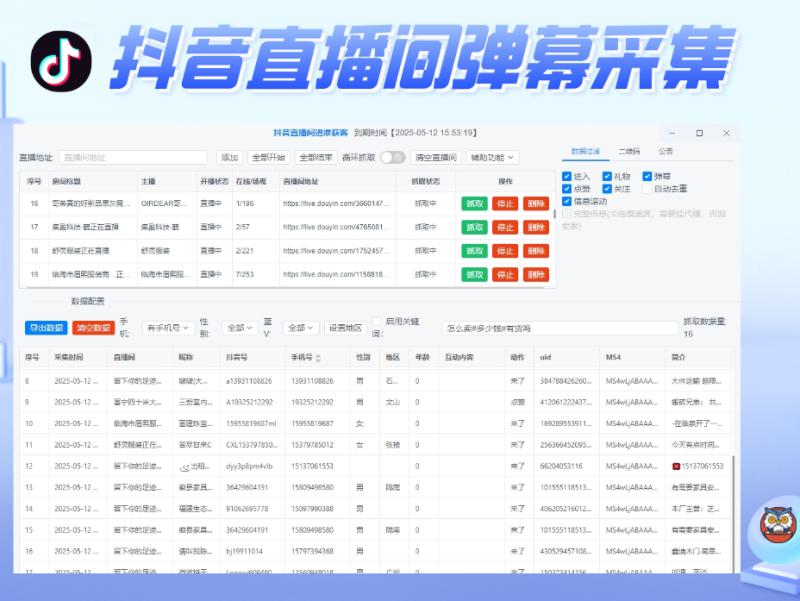Viewport: 800px width, 601px height.
Task: Switch to the 二维码 QR code tab
Action: pyautogui.click(x=628, y=152)
